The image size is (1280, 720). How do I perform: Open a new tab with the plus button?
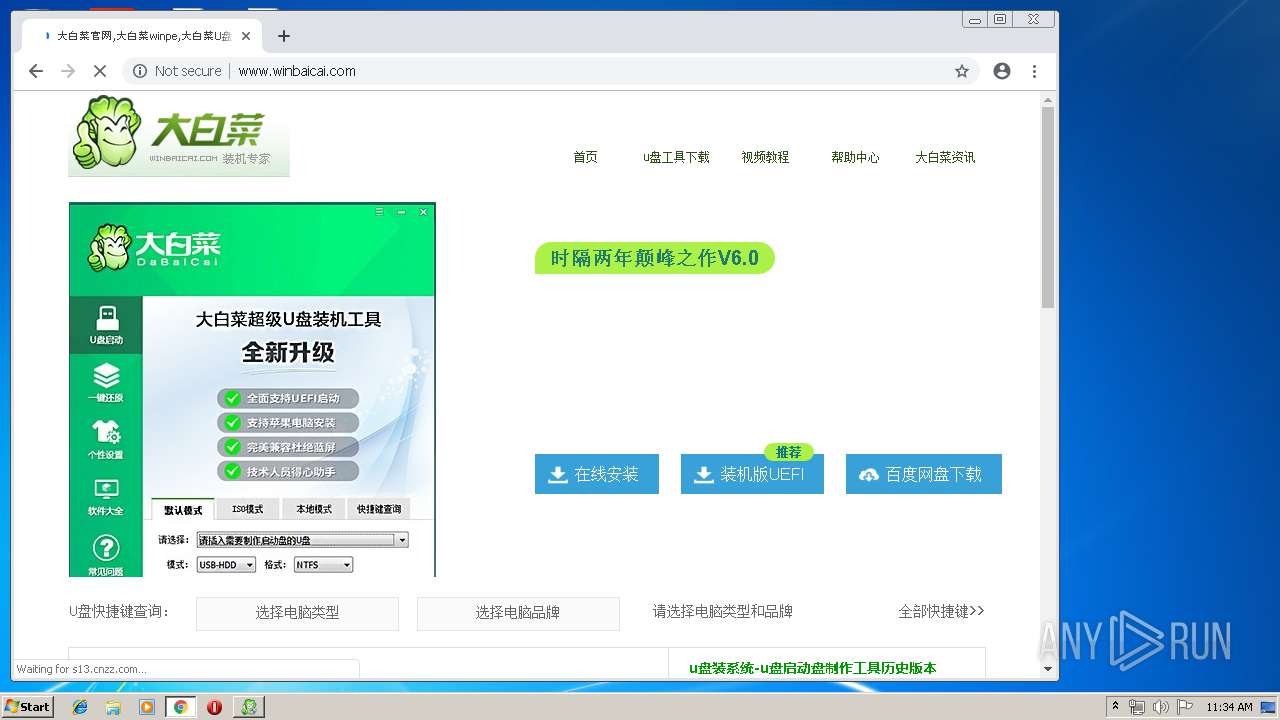pyautogui.click(x=284, y=36)
